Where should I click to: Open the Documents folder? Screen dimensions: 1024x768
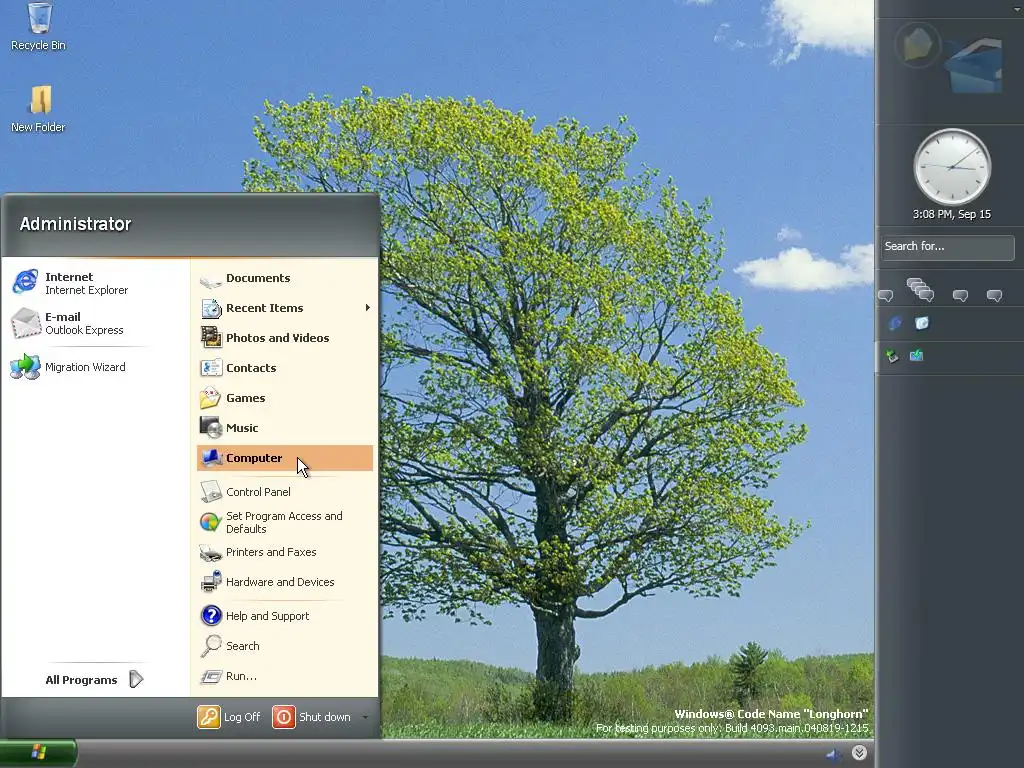(246, 278)
